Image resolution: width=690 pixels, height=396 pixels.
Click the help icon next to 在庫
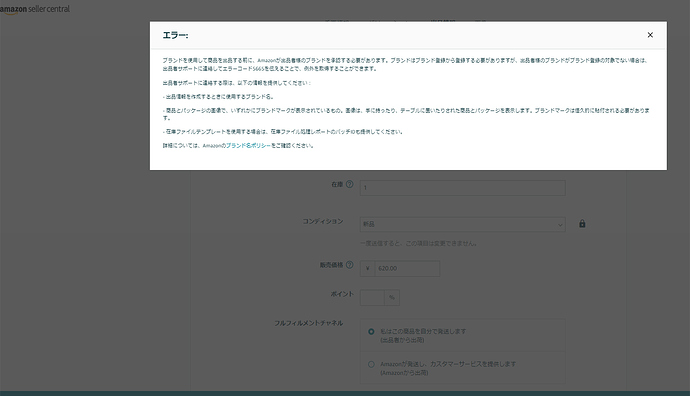[349, 184]
